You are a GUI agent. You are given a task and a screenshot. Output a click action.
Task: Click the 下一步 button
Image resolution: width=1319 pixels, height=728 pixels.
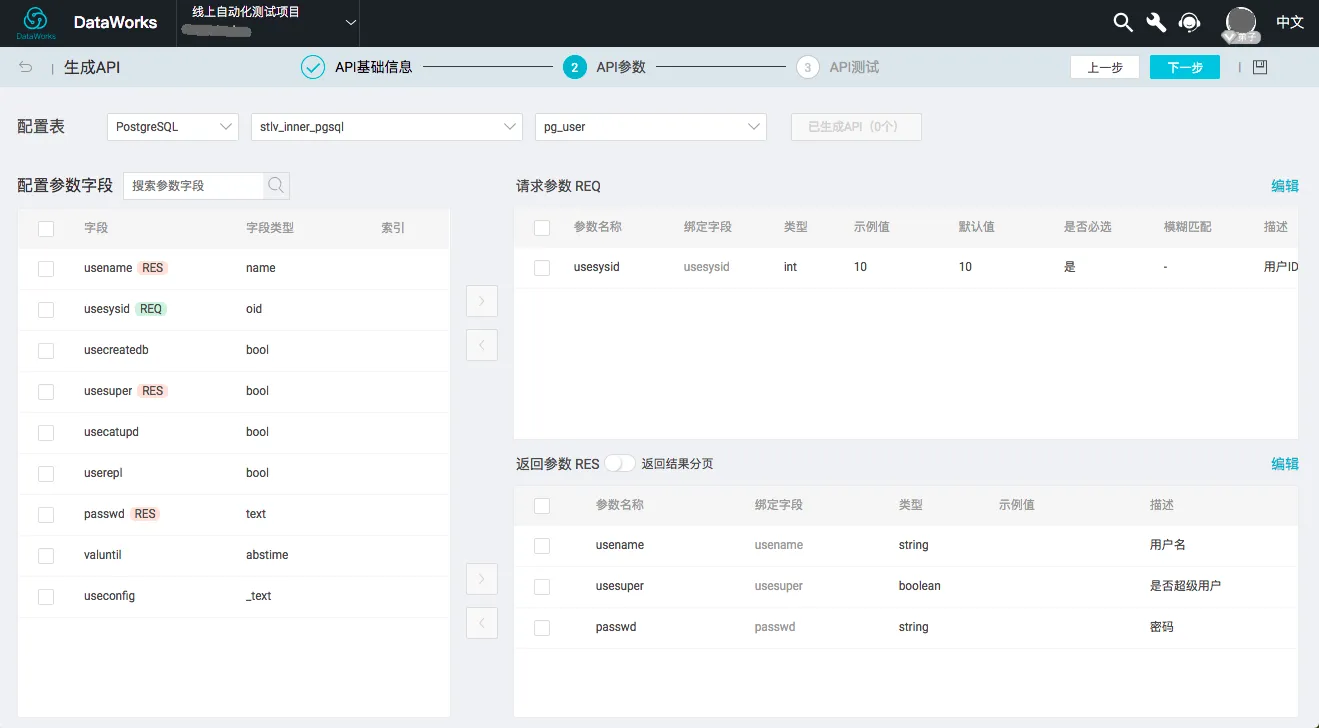point(1185,67)
